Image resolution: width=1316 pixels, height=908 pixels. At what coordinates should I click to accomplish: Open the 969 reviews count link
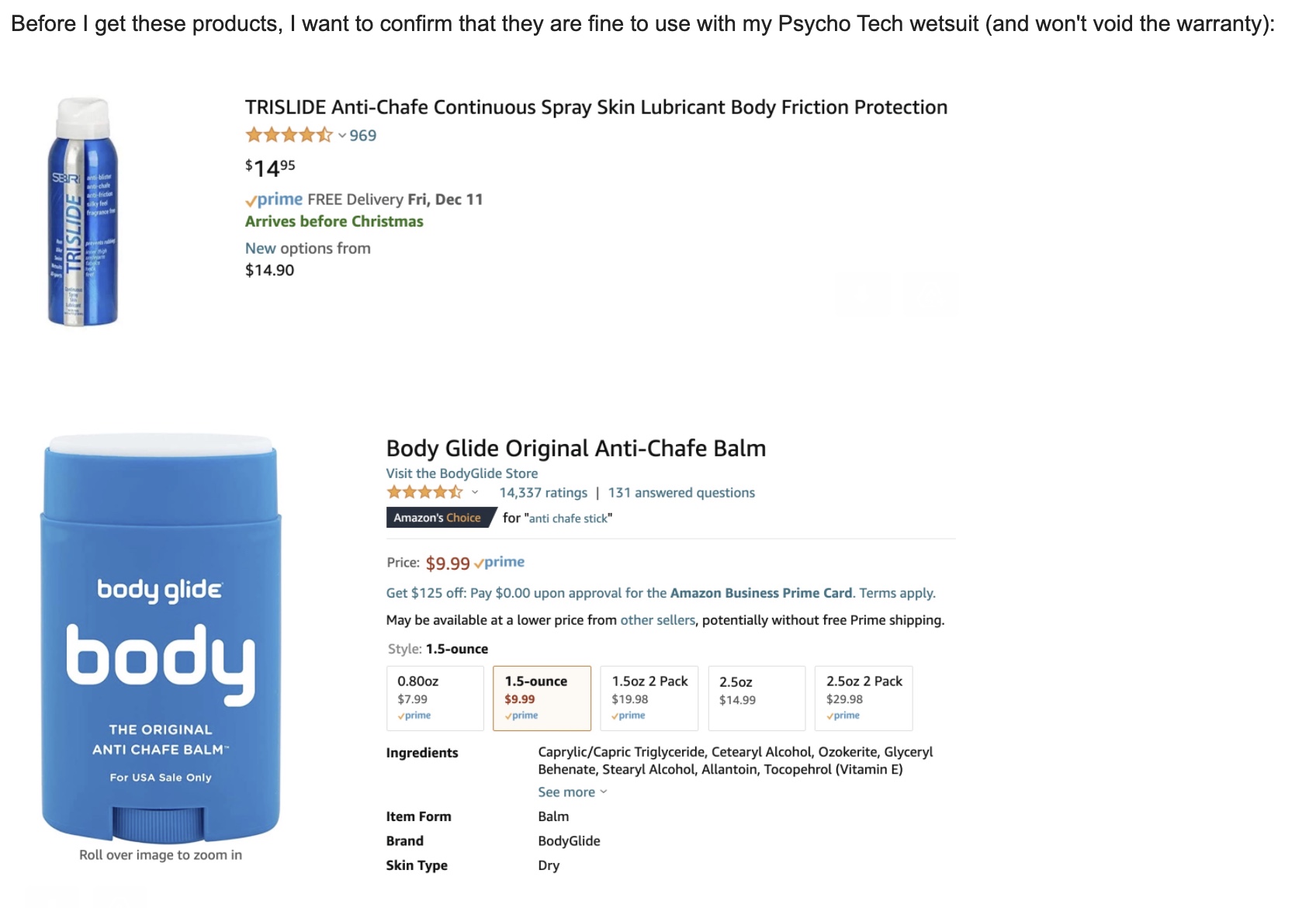tap(362, 135)
